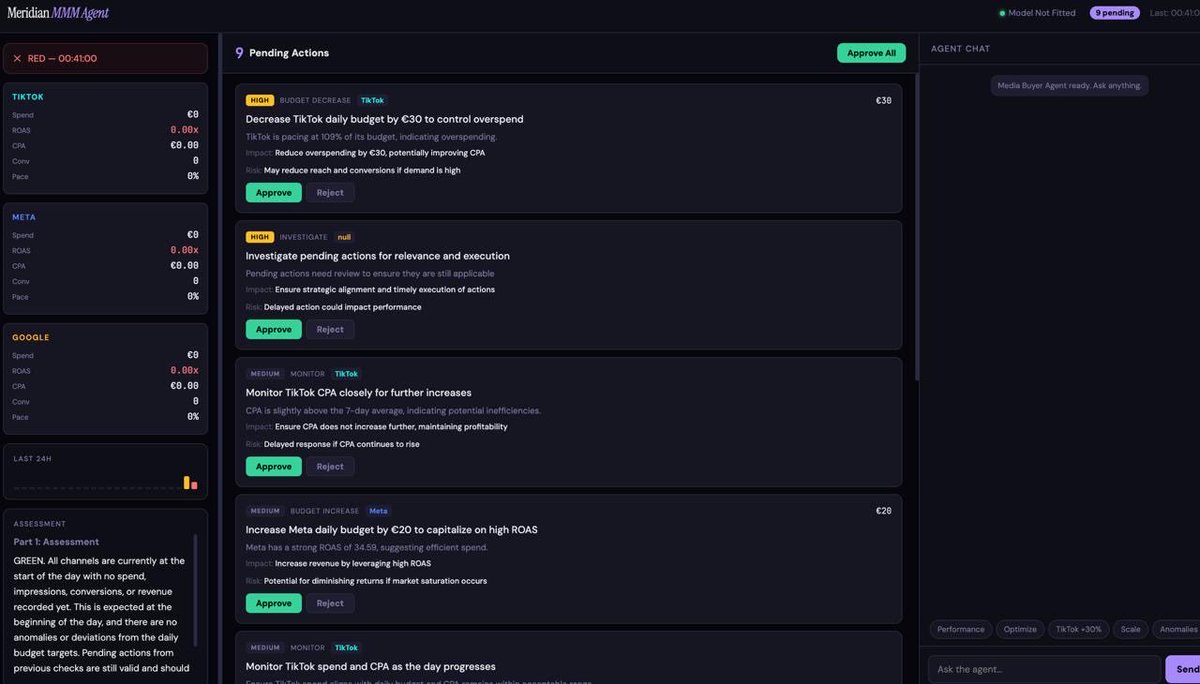Click the Meta tag on the budget increase card

pos(378,512)
